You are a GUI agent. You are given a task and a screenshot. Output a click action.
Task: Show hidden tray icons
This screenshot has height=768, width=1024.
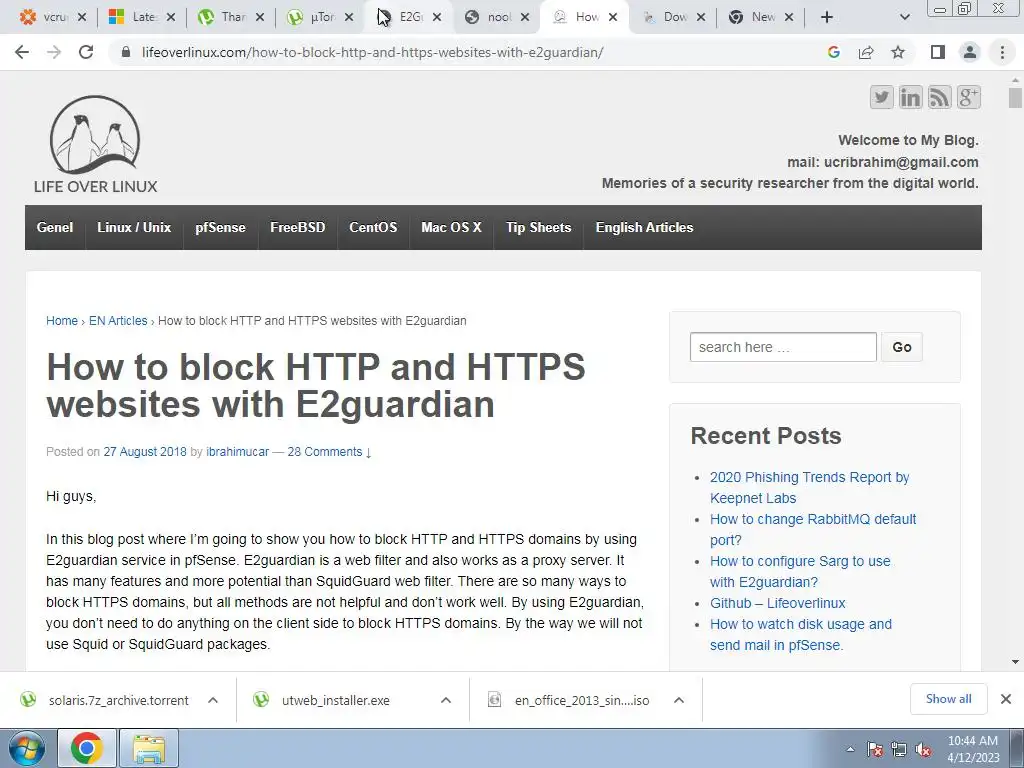click(x=850, y=749)
